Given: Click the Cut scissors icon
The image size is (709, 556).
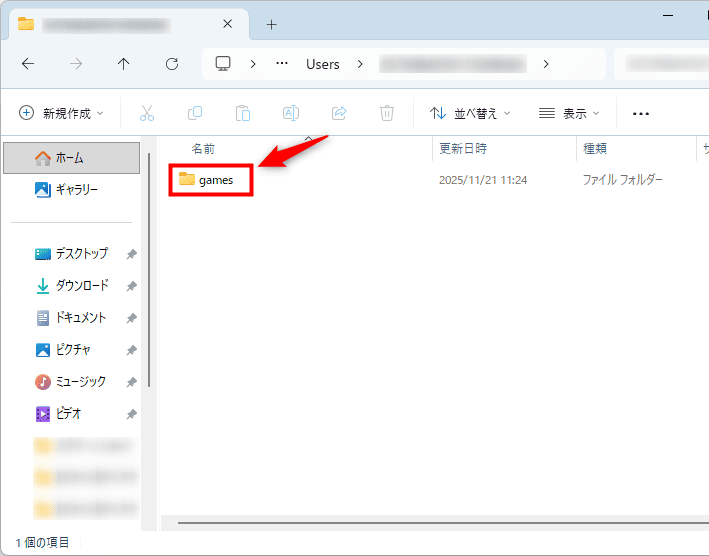Looking at the screenshot, I should click(x=147, y=113).
